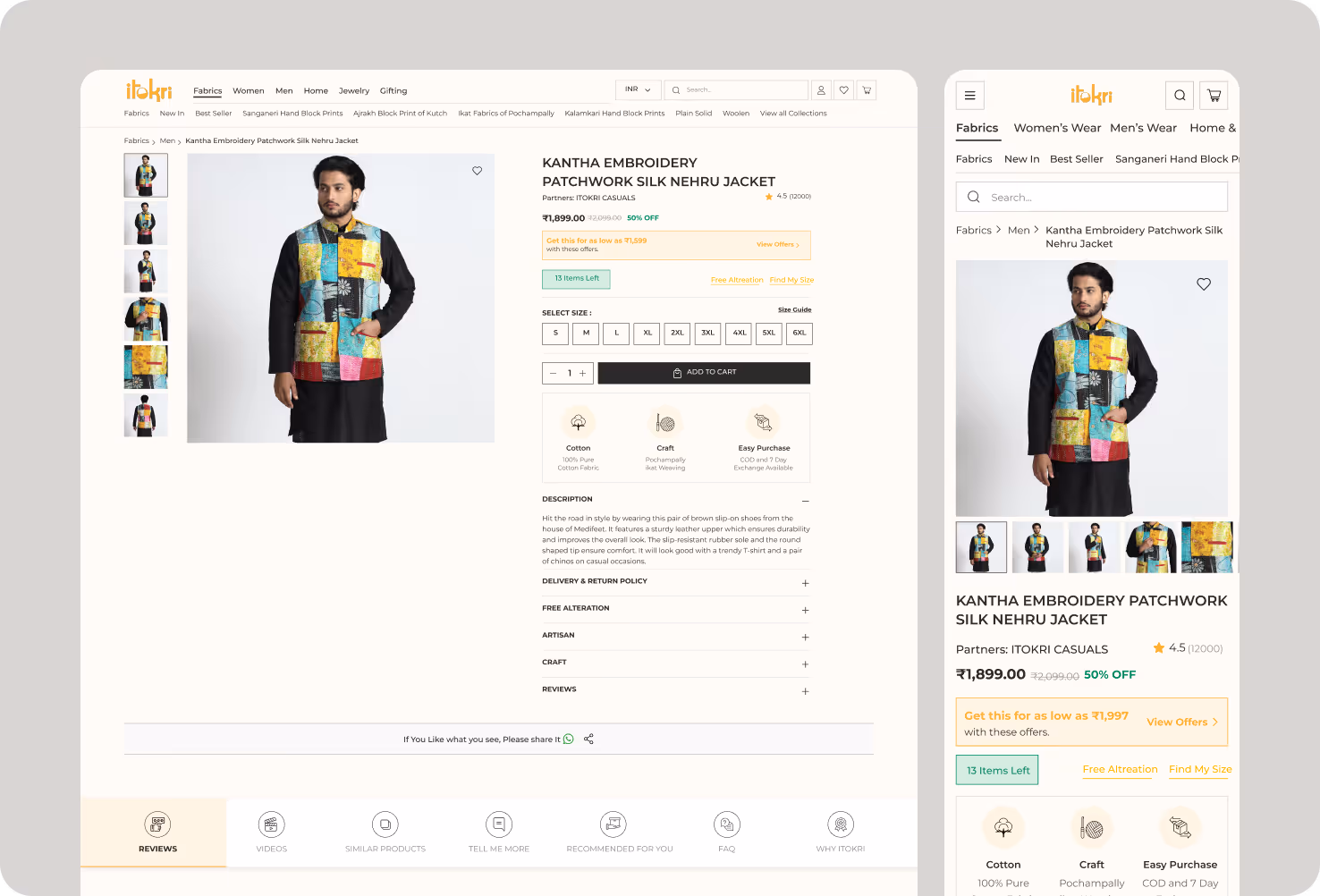Click the mobile Craft feature icon
Image resolution: width=1320 pixels, height=896 pixels.
coord(1092,828)
